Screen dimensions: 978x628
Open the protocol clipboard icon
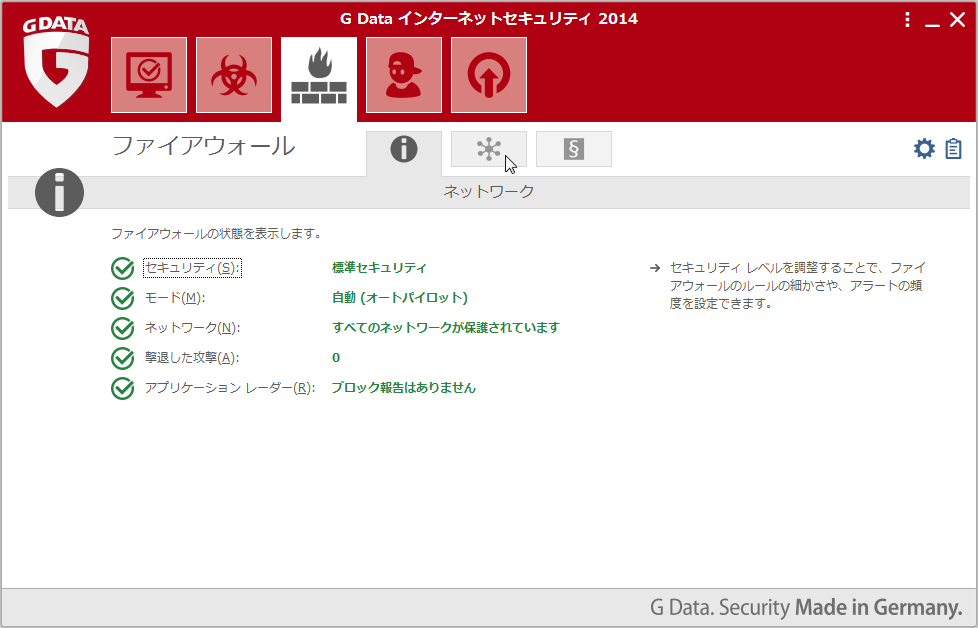[953, 149]
